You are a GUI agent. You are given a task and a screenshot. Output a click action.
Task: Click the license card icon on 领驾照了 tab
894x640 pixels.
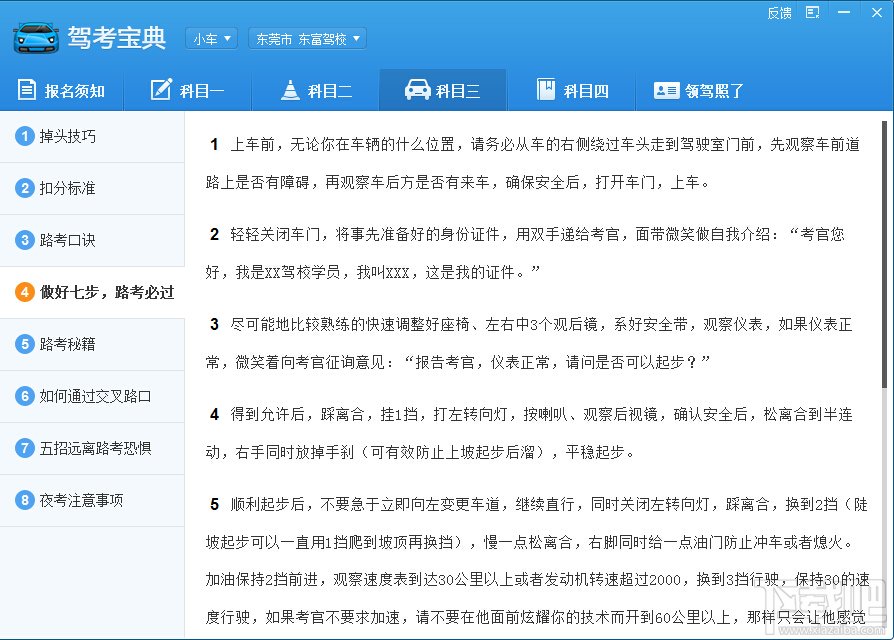click(667, 90)
